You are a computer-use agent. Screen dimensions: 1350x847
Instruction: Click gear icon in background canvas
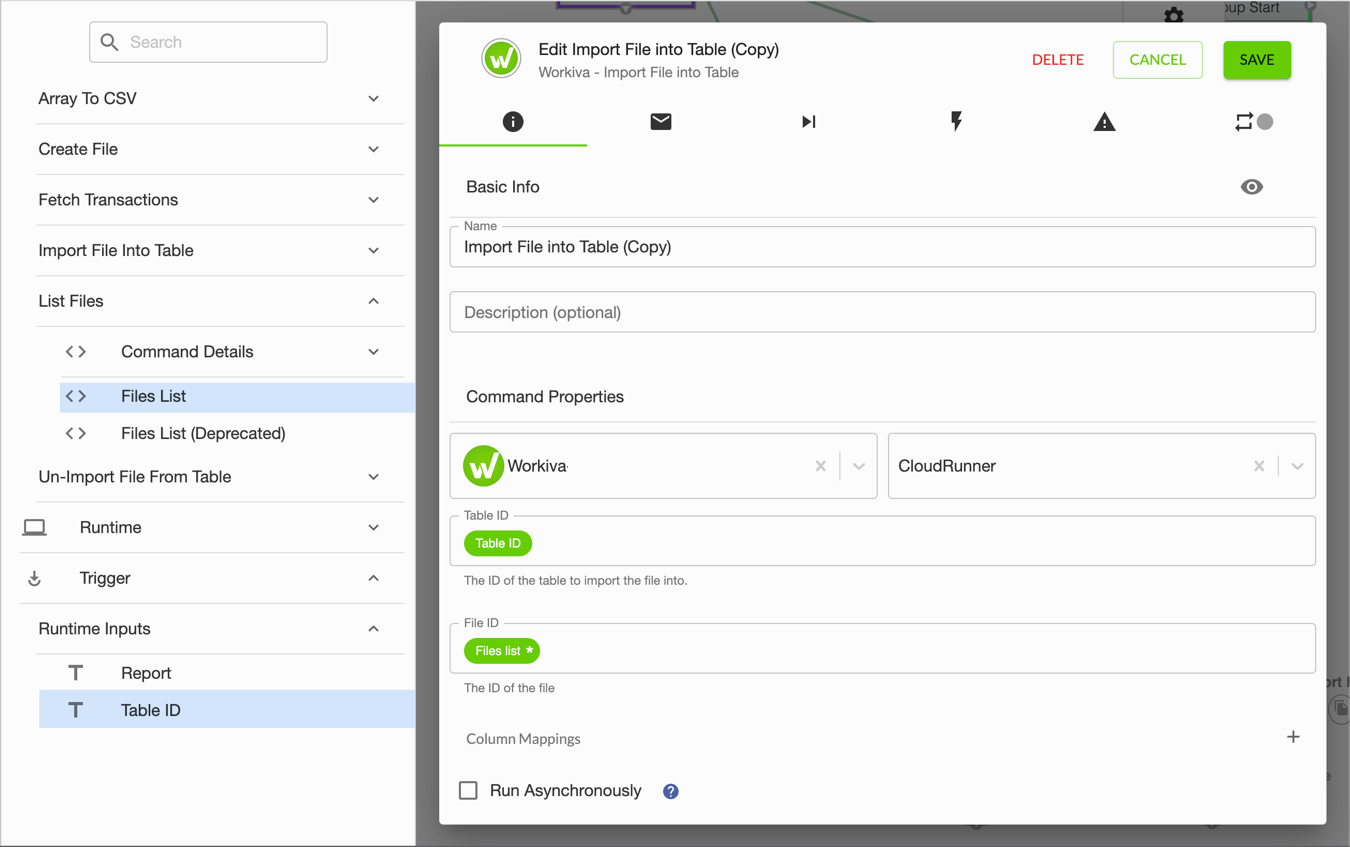point(1174,15)
